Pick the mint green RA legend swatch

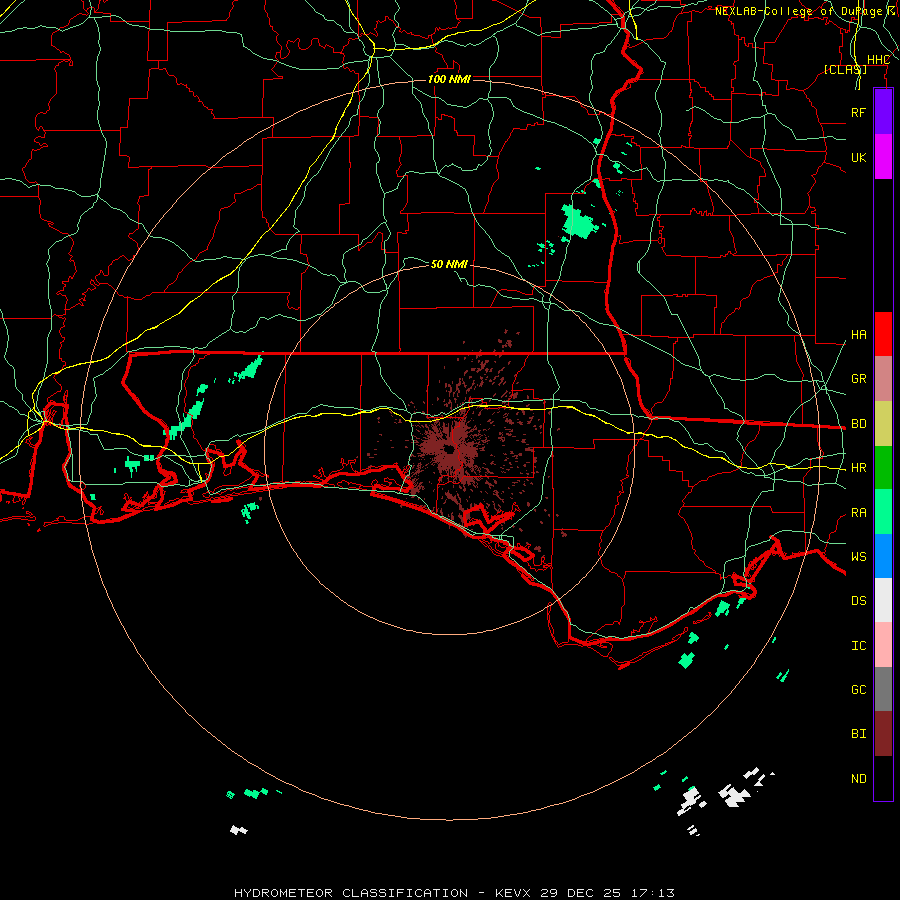pyautogui.click(x=883, y=512)
